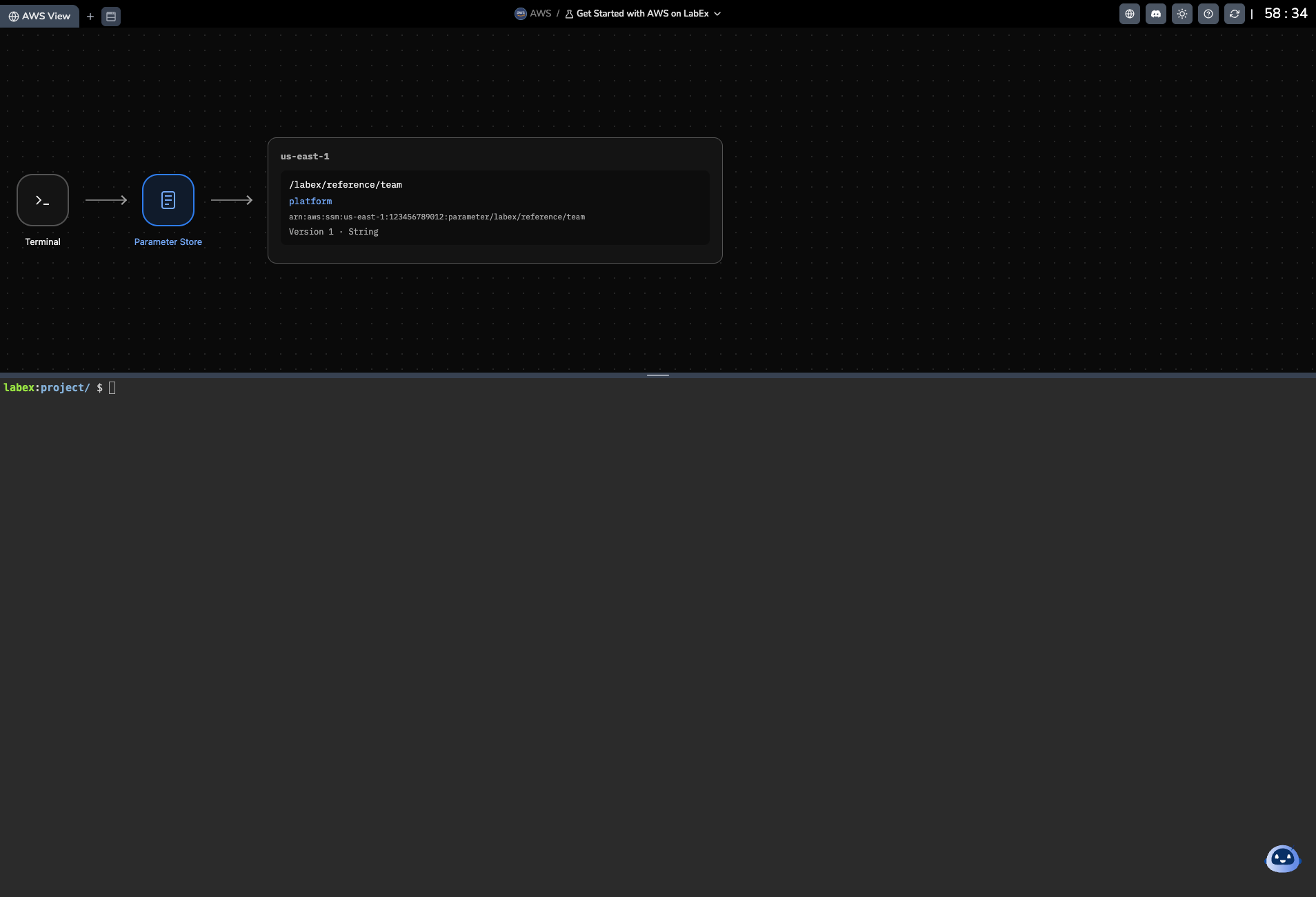The width and height of the screenshot is (1316, 897).
Task: Click the refresh environment icon
Action: point(1235,14)
